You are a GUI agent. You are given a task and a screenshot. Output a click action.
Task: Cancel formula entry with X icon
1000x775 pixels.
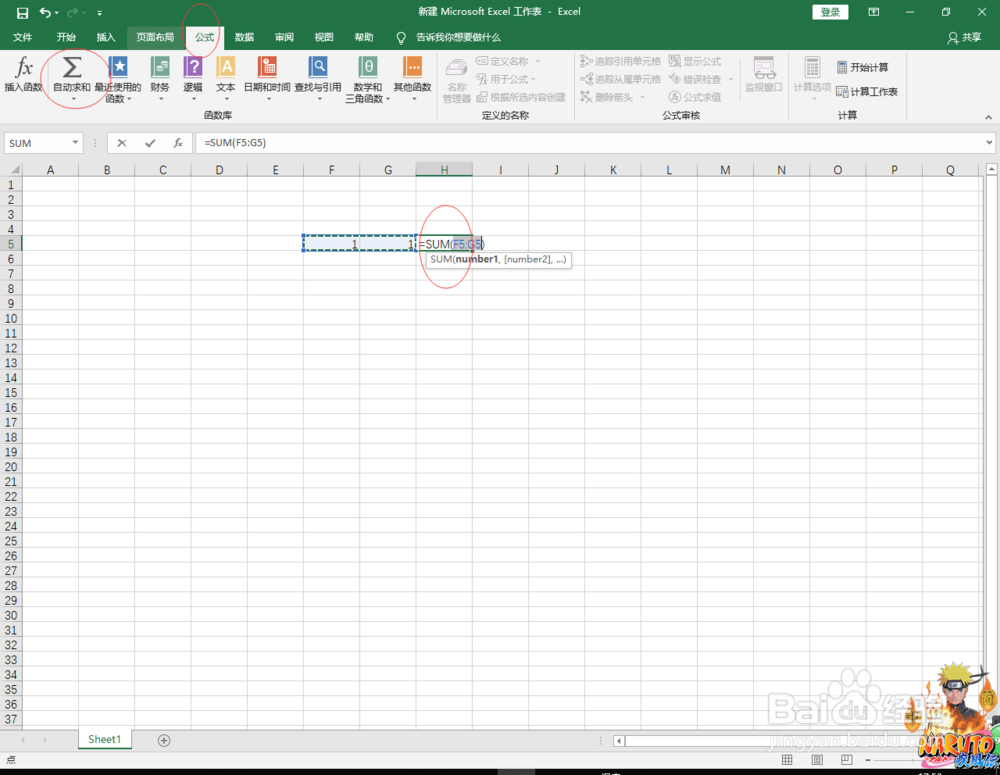(x=122, y=143)
